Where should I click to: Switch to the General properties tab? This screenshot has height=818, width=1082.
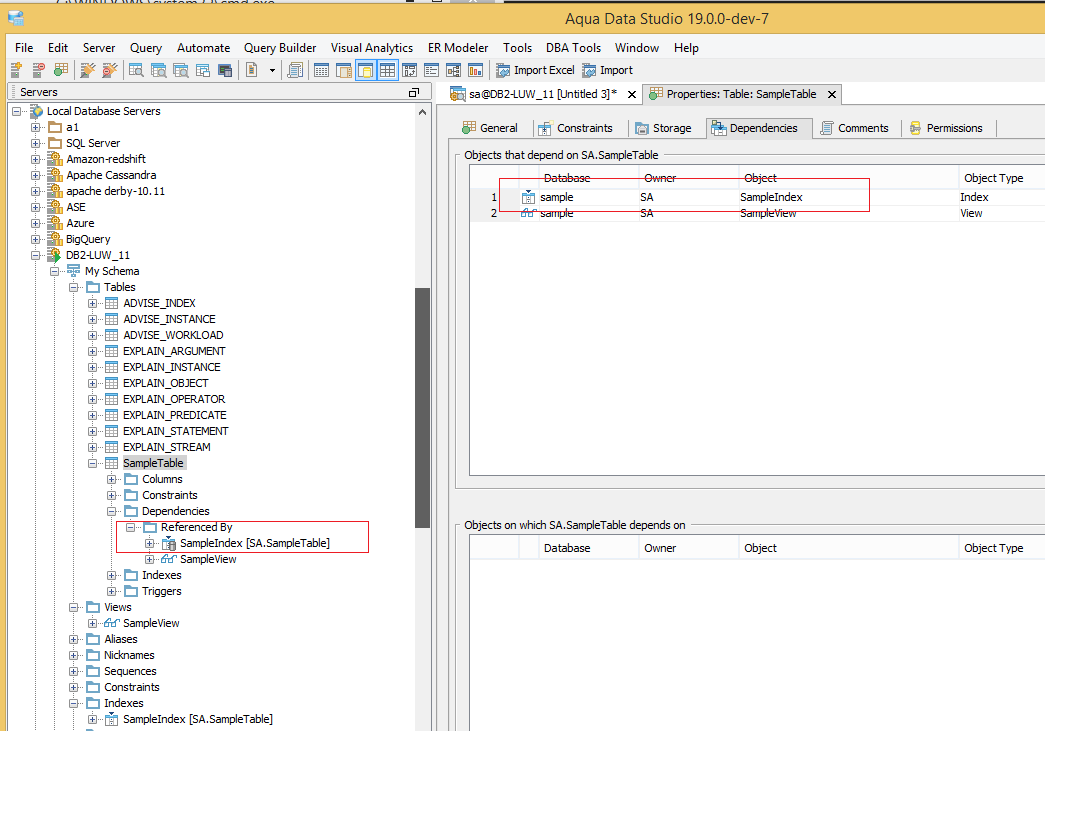(490, 128)
